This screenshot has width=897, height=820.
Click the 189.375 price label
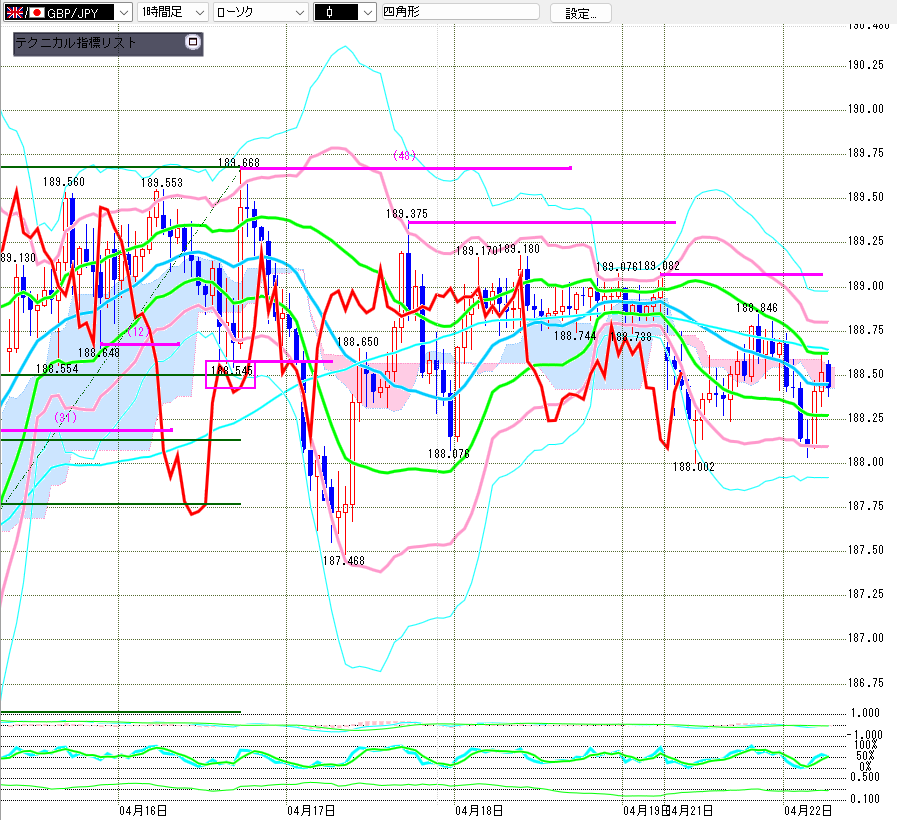click(407, 213)
